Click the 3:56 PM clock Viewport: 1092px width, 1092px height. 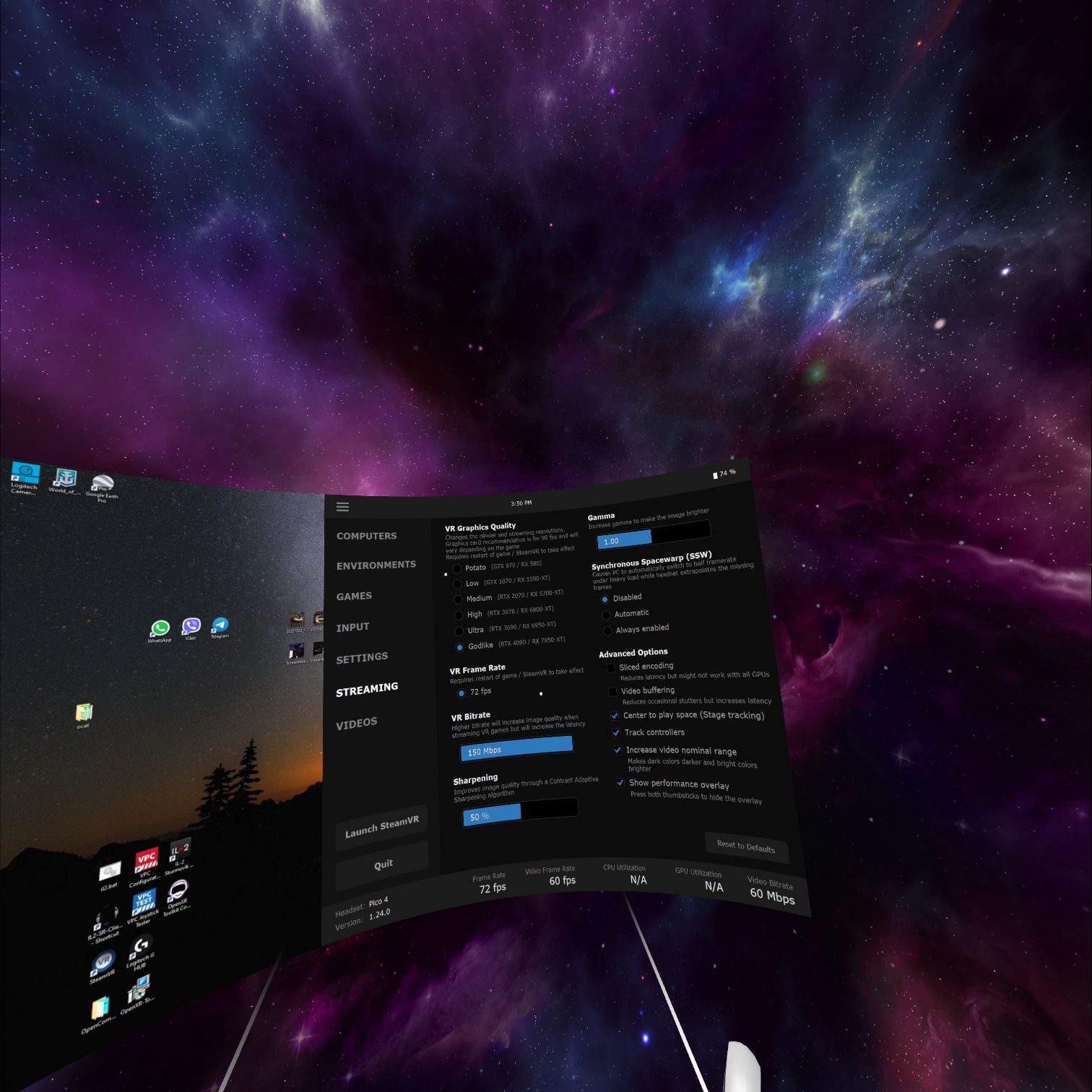coord(521,503)
